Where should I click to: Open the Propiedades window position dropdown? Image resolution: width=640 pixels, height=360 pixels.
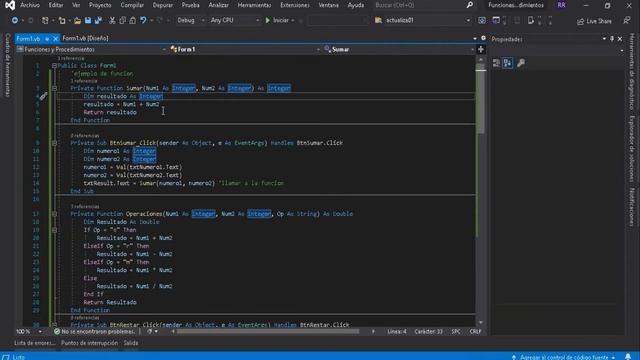(604, 39)
